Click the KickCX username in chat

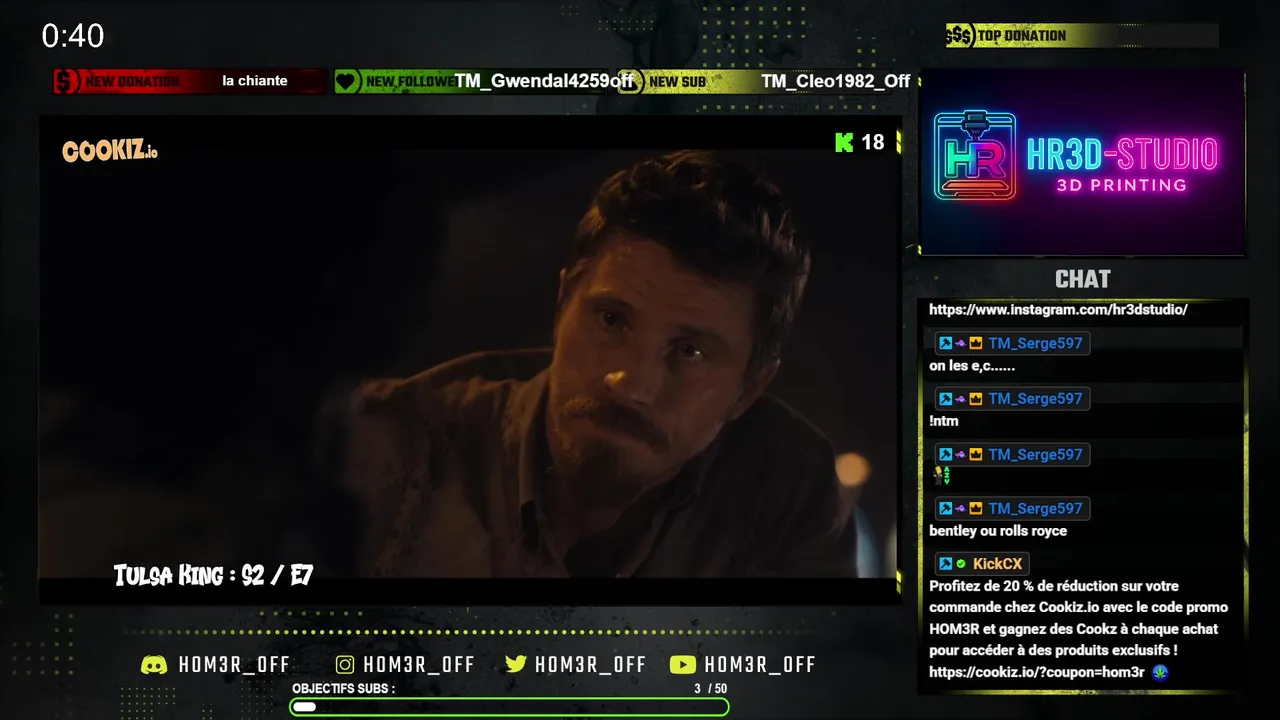(x=997, y=564)
